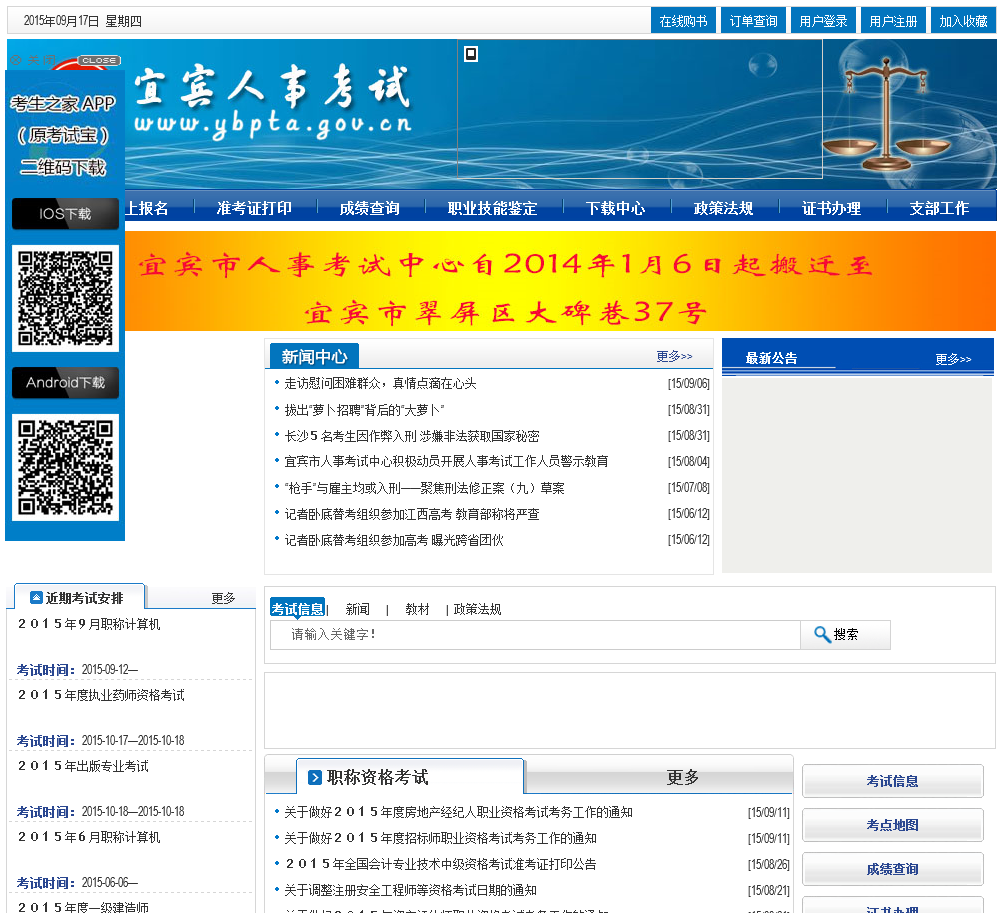
Task: Click the 用户登录 button at top
Action: (823, 21)
